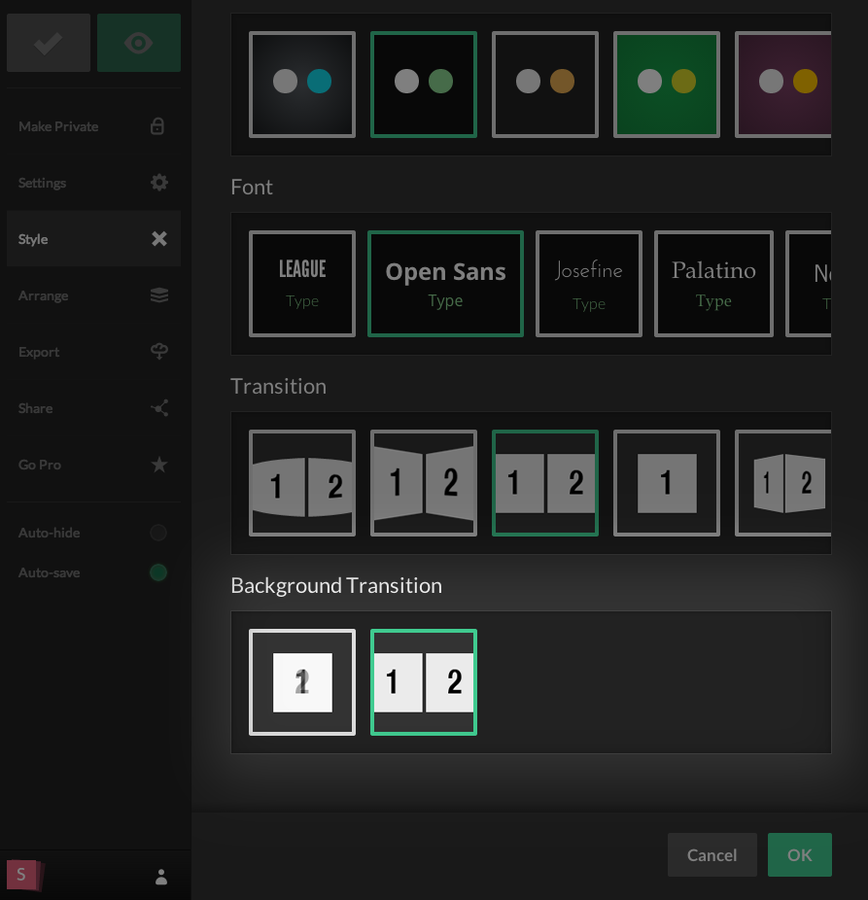Choose the black theme with cyan dot
Image resolution: width=868 pixels, height=900 pixels.
click(x=302, y=84)
